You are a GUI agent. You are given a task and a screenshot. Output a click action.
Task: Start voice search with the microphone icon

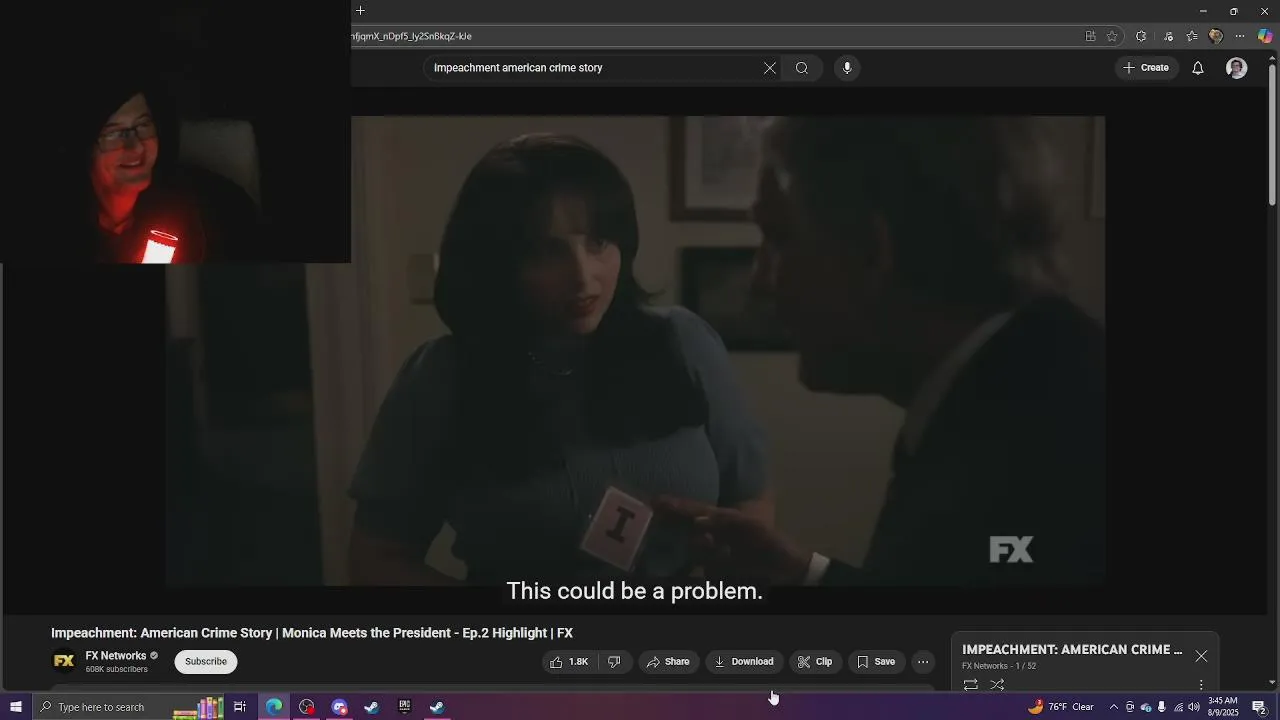pyautogui.click(x=847, y=68)
